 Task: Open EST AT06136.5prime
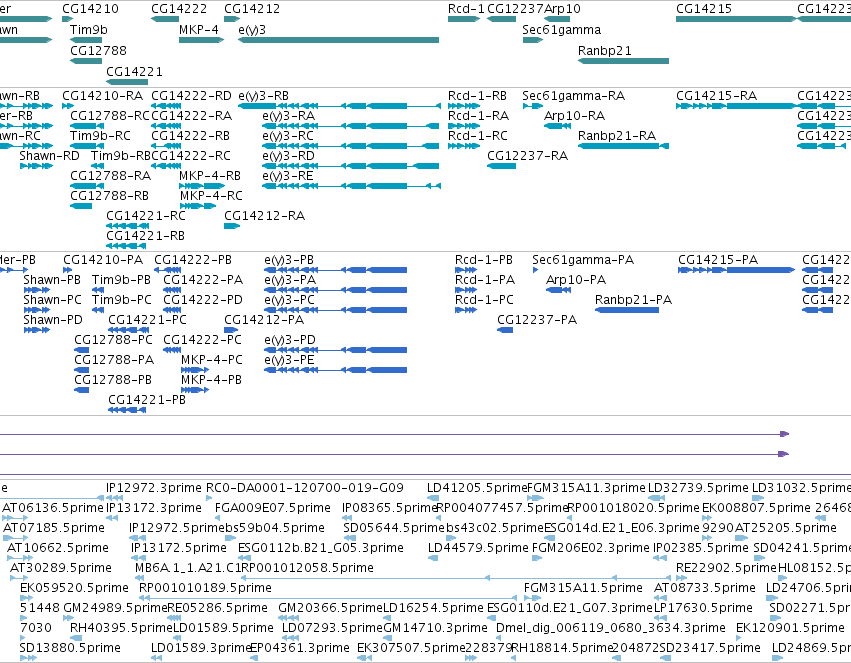click(53, 508)
